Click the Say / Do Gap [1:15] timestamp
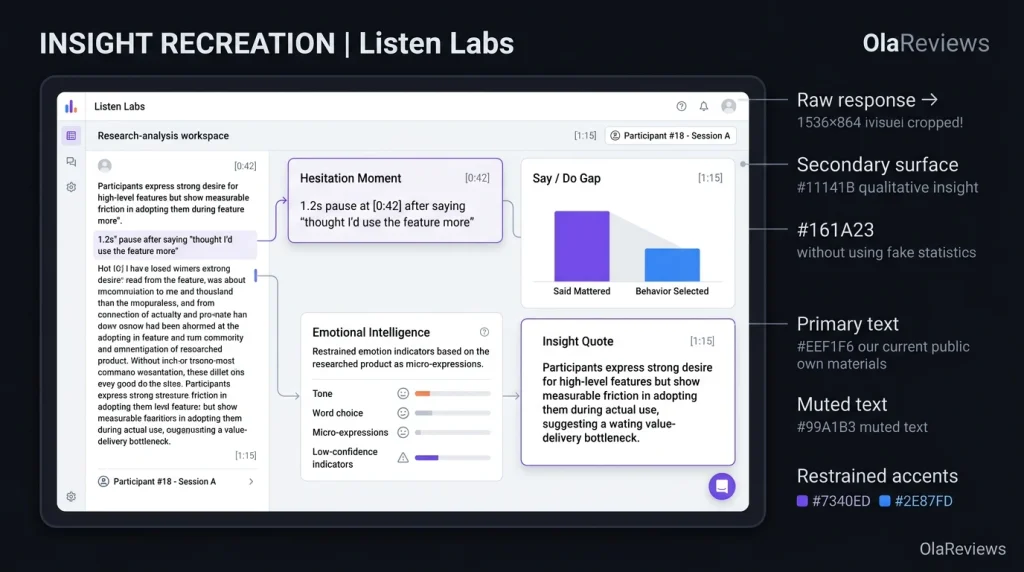Image resolution: width=1024 pixels, height=572 pixels. (710, 178)
